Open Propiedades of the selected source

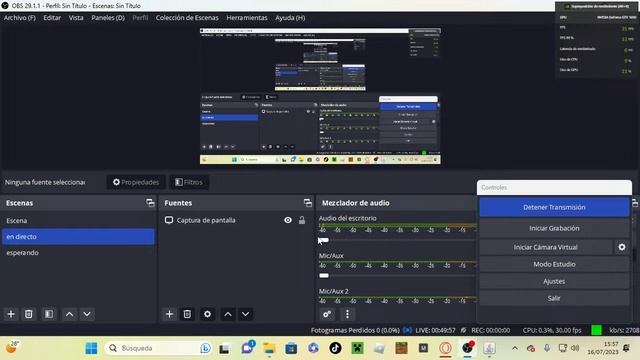[136, 182]
